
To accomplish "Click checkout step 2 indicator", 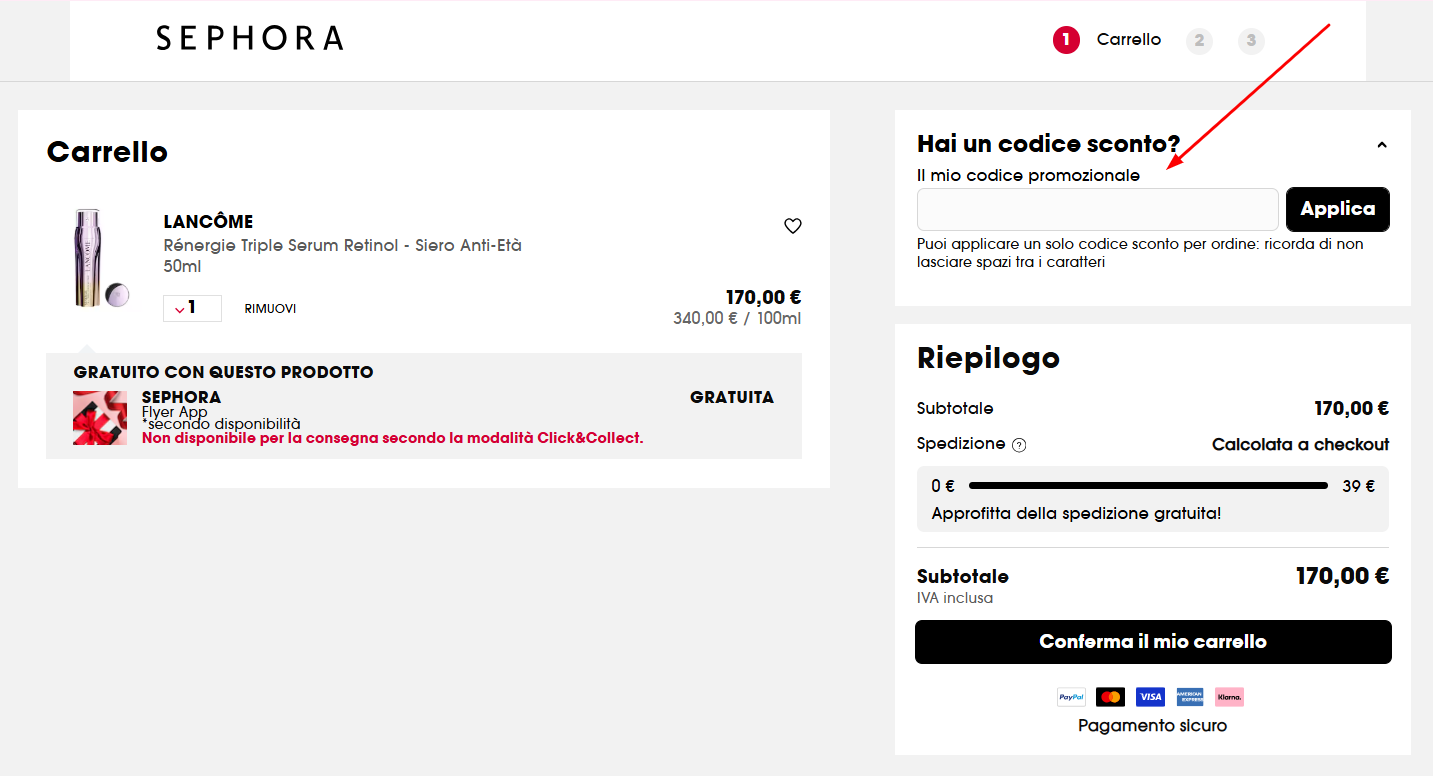I will point(1199,41).
